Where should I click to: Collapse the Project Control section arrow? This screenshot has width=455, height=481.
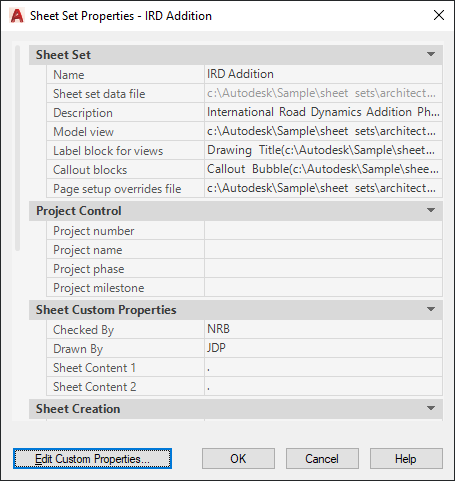[x=431, y=210]
